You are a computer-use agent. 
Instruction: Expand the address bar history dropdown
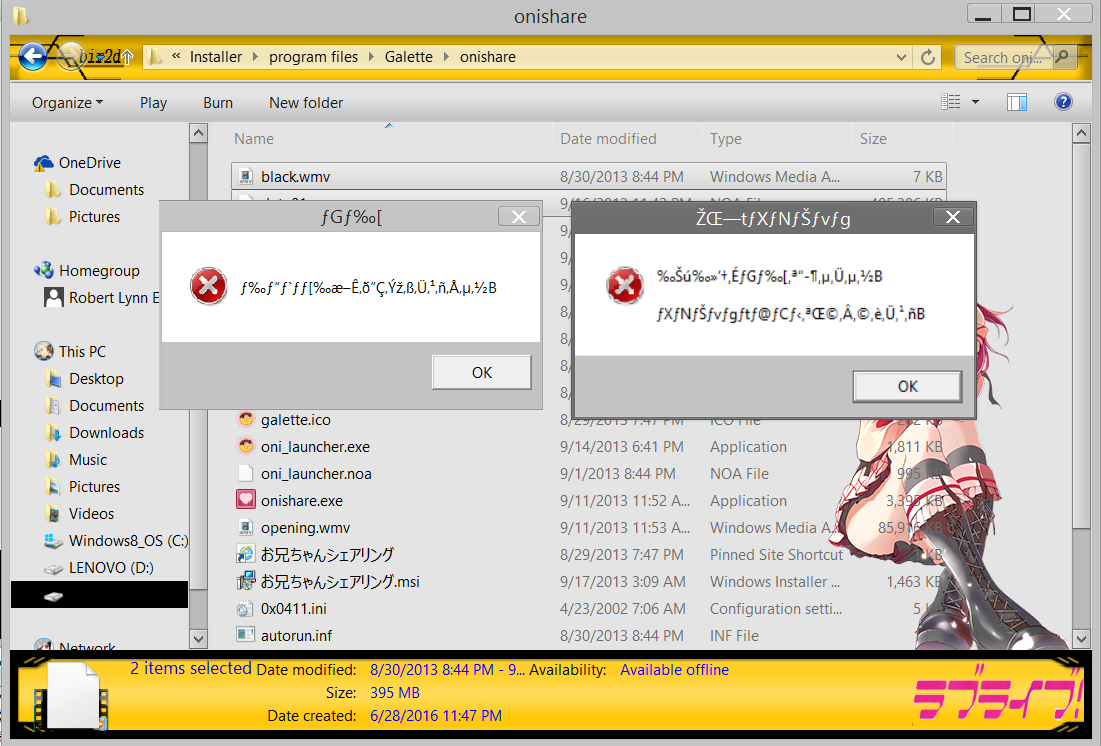902,57
